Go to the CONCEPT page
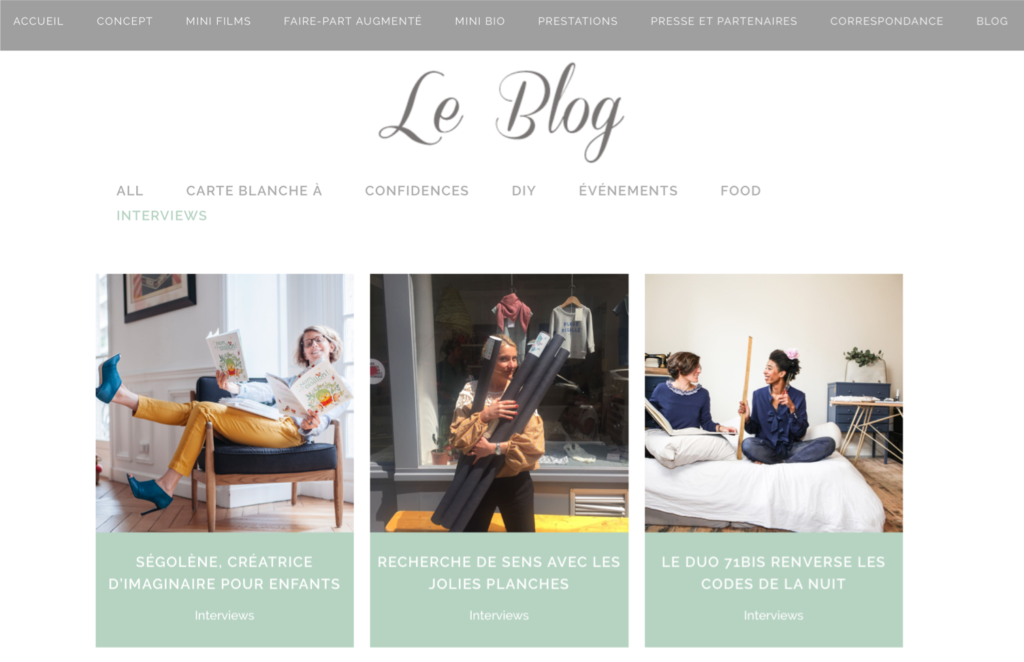Screen dimensions: 1024x662 tap(125, 21)
